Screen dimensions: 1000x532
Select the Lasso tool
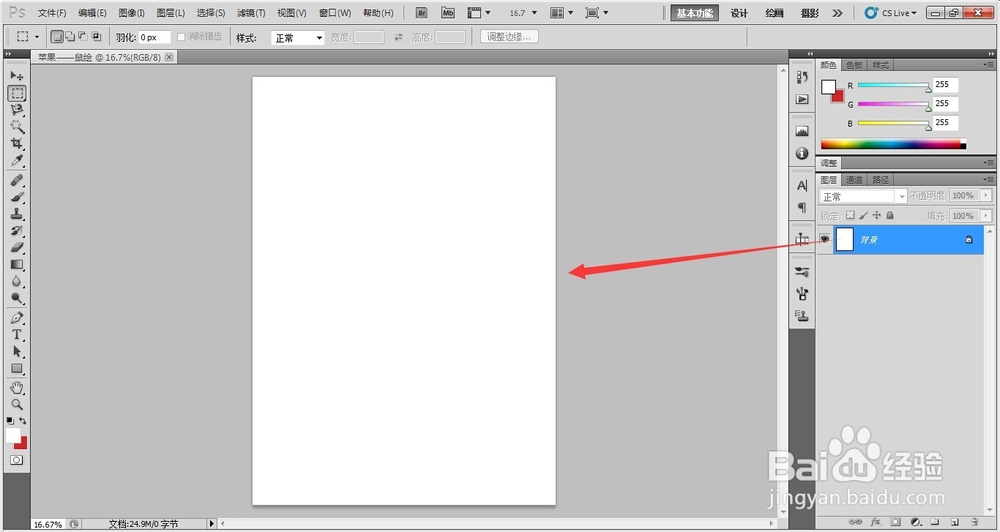pyautogui.click(x=17, y=110)
